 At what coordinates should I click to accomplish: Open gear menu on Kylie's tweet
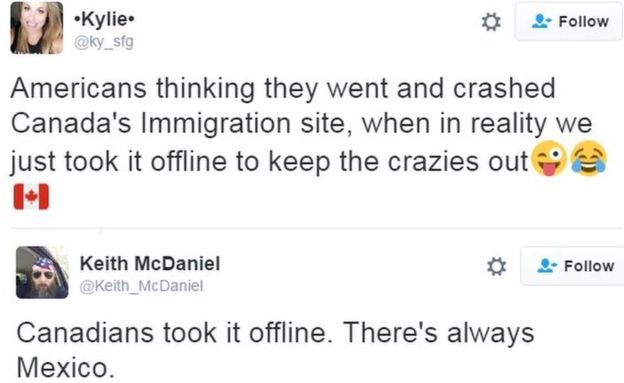491,22
